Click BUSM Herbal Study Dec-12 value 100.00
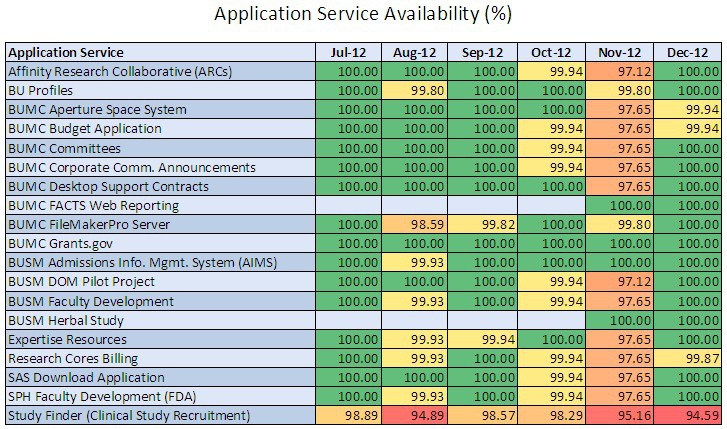This screenshot has width=727, height=429. click(688, 320)
